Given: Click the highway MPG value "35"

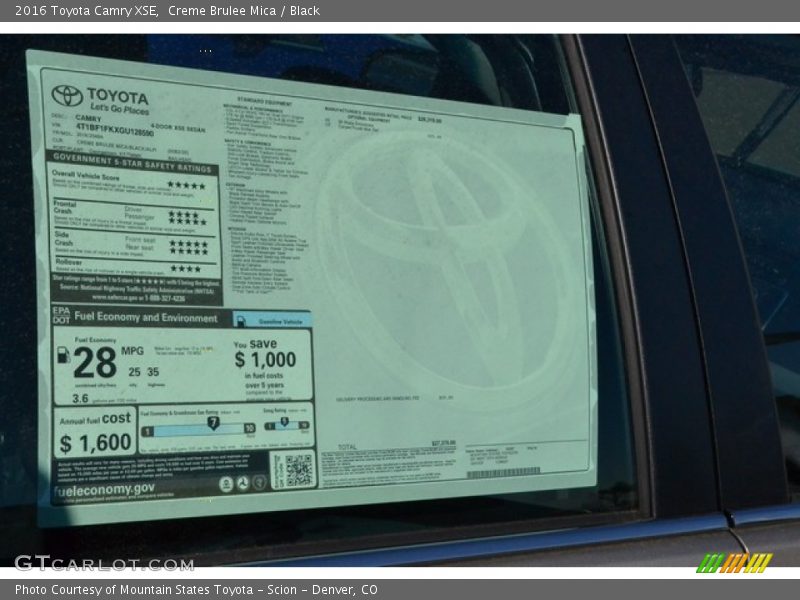Looking at the screenshot, I should click(153, 372).
